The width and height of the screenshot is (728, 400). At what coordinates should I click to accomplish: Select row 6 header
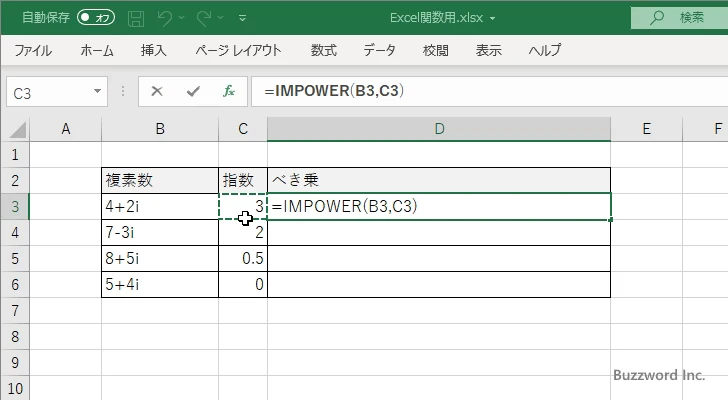coord(15,284)
